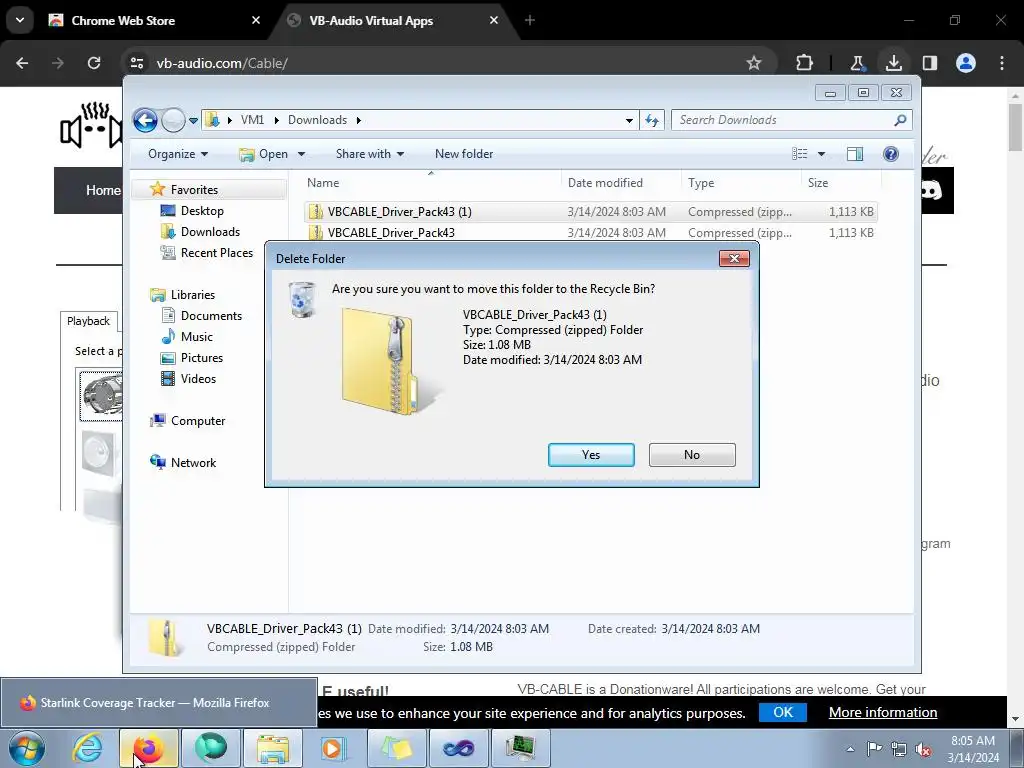Sort by Size column header
Screen dimensions: 1024x768
tap(841, 183)
